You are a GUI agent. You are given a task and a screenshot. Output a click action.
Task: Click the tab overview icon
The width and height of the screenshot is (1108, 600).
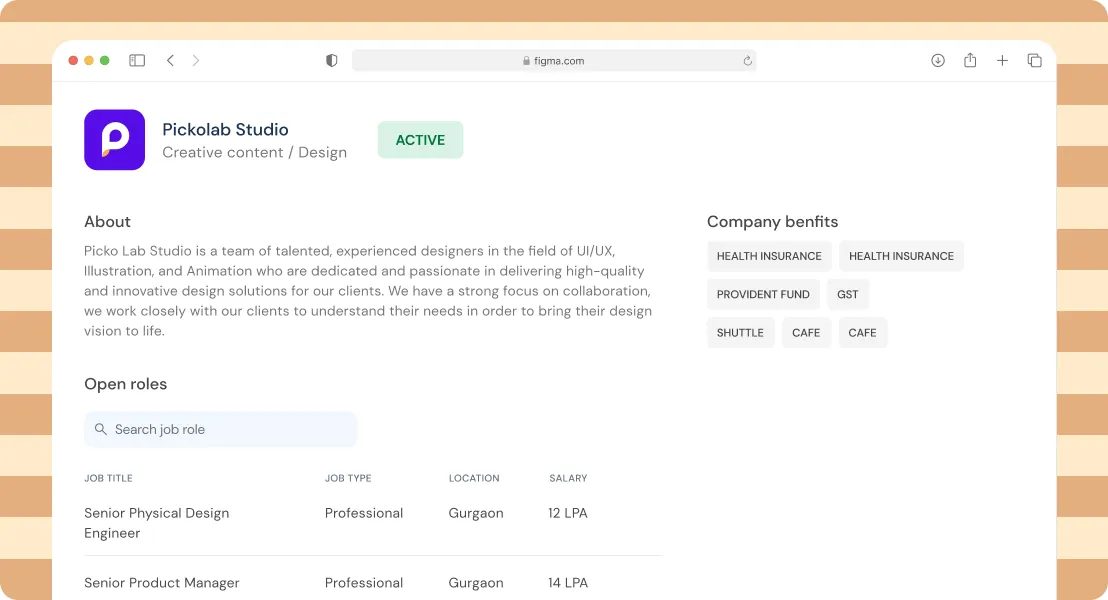[x=1035, y=60]
